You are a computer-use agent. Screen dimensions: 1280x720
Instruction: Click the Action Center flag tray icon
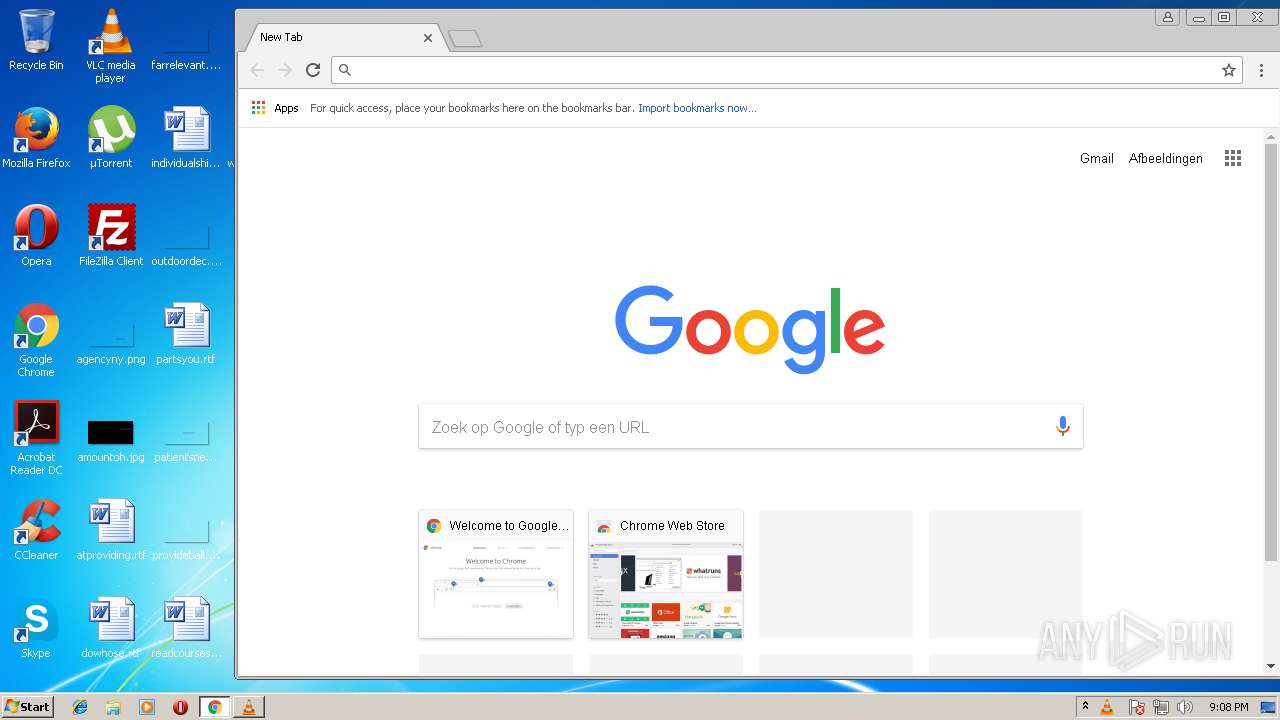point(1137,707)
